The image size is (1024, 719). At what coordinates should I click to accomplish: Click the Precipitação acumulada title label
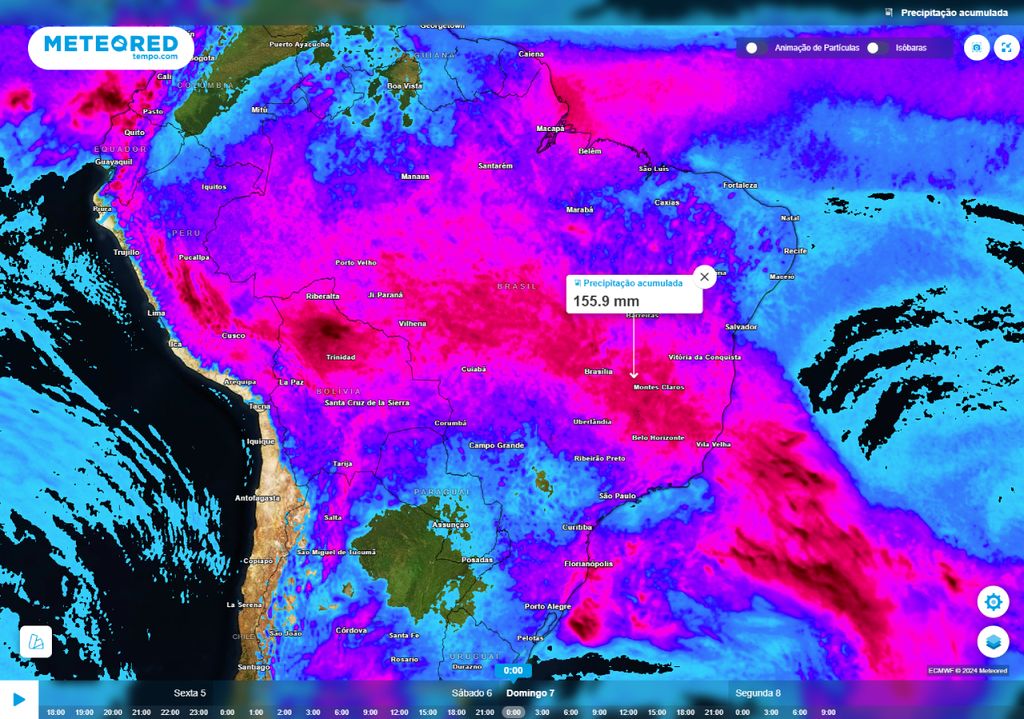click(x=953, y=13)
